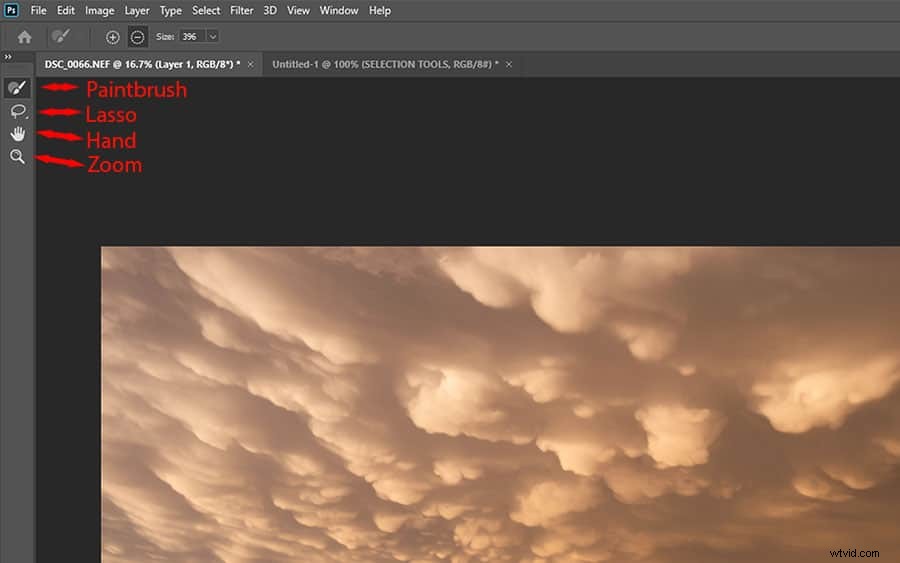Click the Photoshop Ps logo icon

[11, 10]
